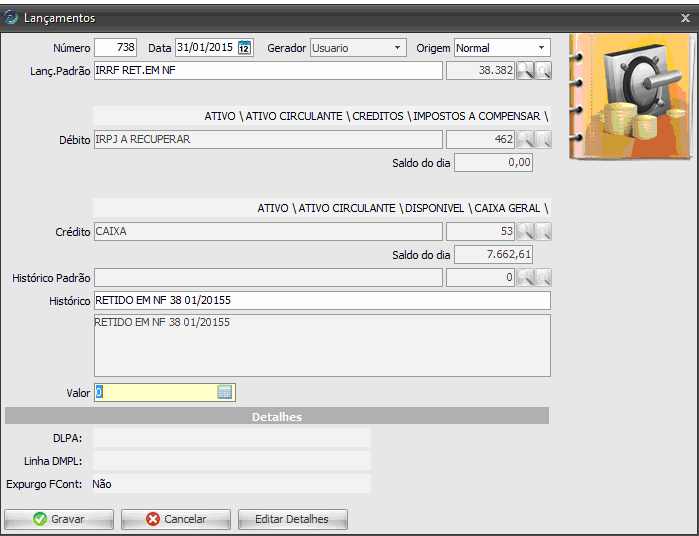Viewport: 699px width, 536px height.
Task: Close the Lançamentos window
Action: (x=685, y=18)
